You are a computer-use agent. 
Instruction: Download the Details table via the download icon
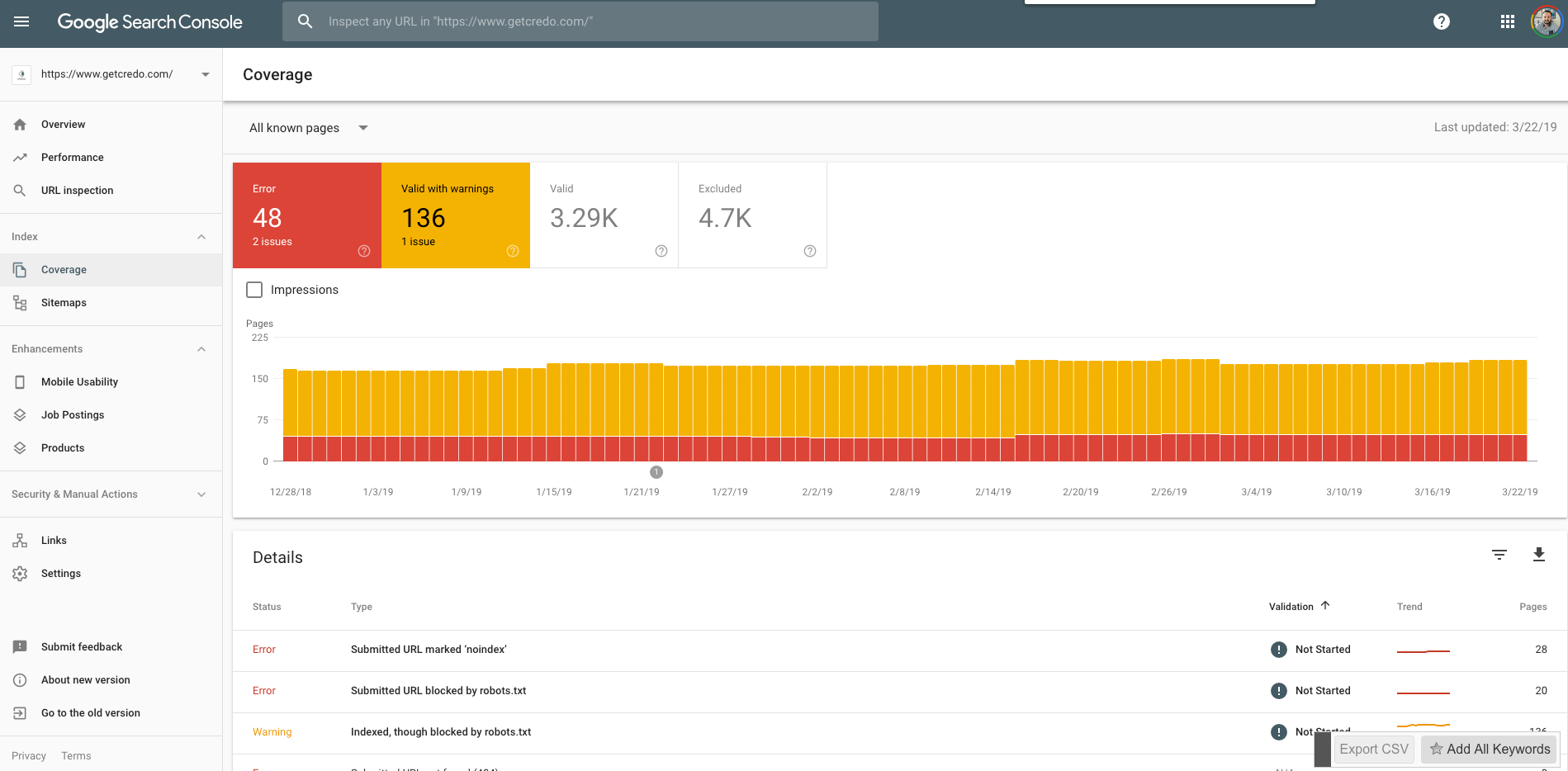[x=1539, y=555]
